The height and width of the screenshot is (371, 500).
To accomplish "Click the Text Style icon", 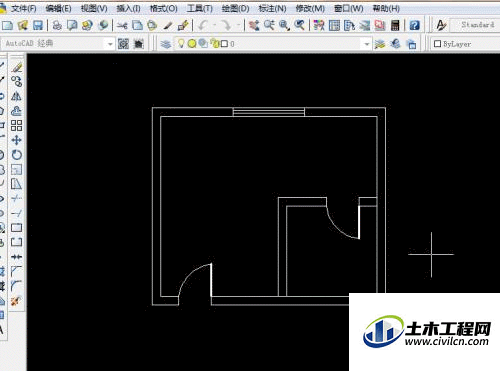I will (x=441, y=25).
